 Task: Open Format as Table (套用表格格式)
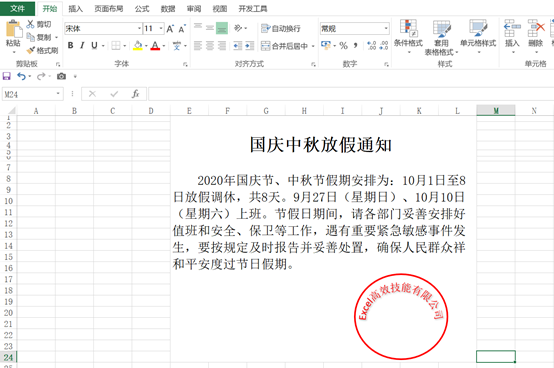441,37
